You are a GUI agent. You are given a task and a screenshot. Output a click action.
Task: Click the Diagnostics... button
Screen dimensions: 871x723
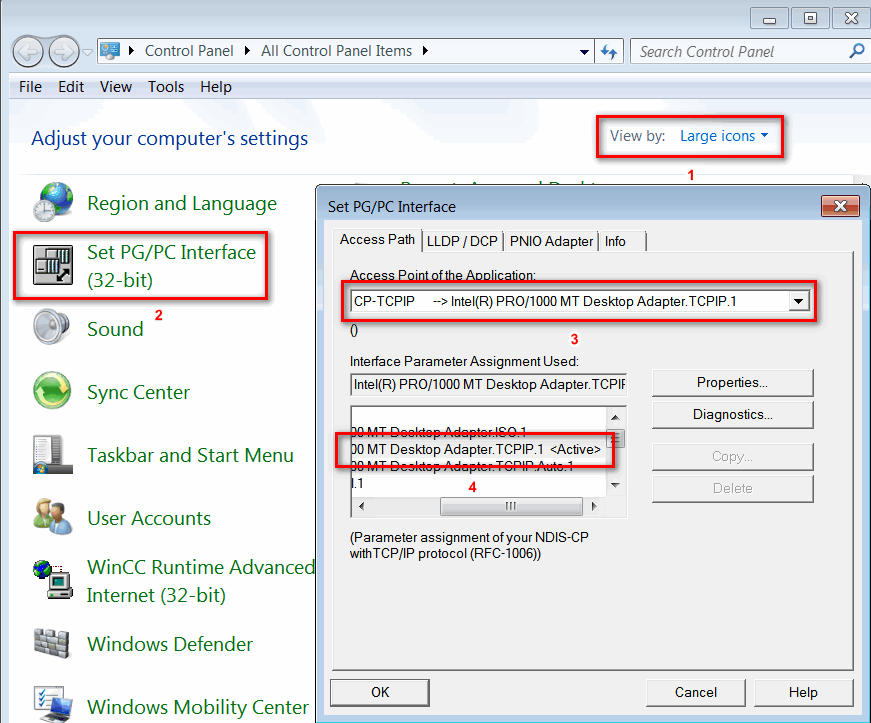pos(732,415)
